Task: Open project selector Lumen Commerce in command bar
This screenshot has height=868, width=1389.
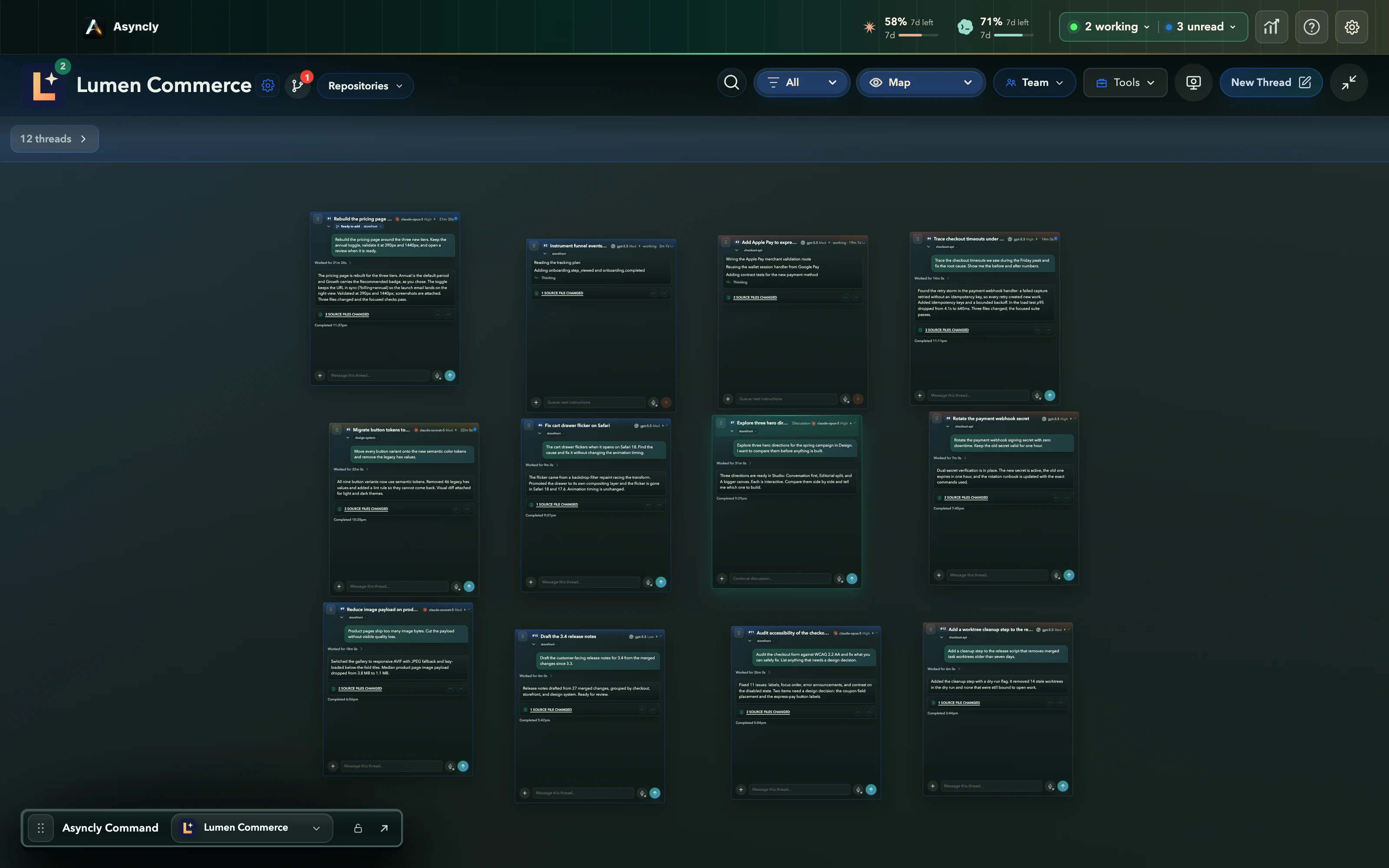Action: pos(252,828)
